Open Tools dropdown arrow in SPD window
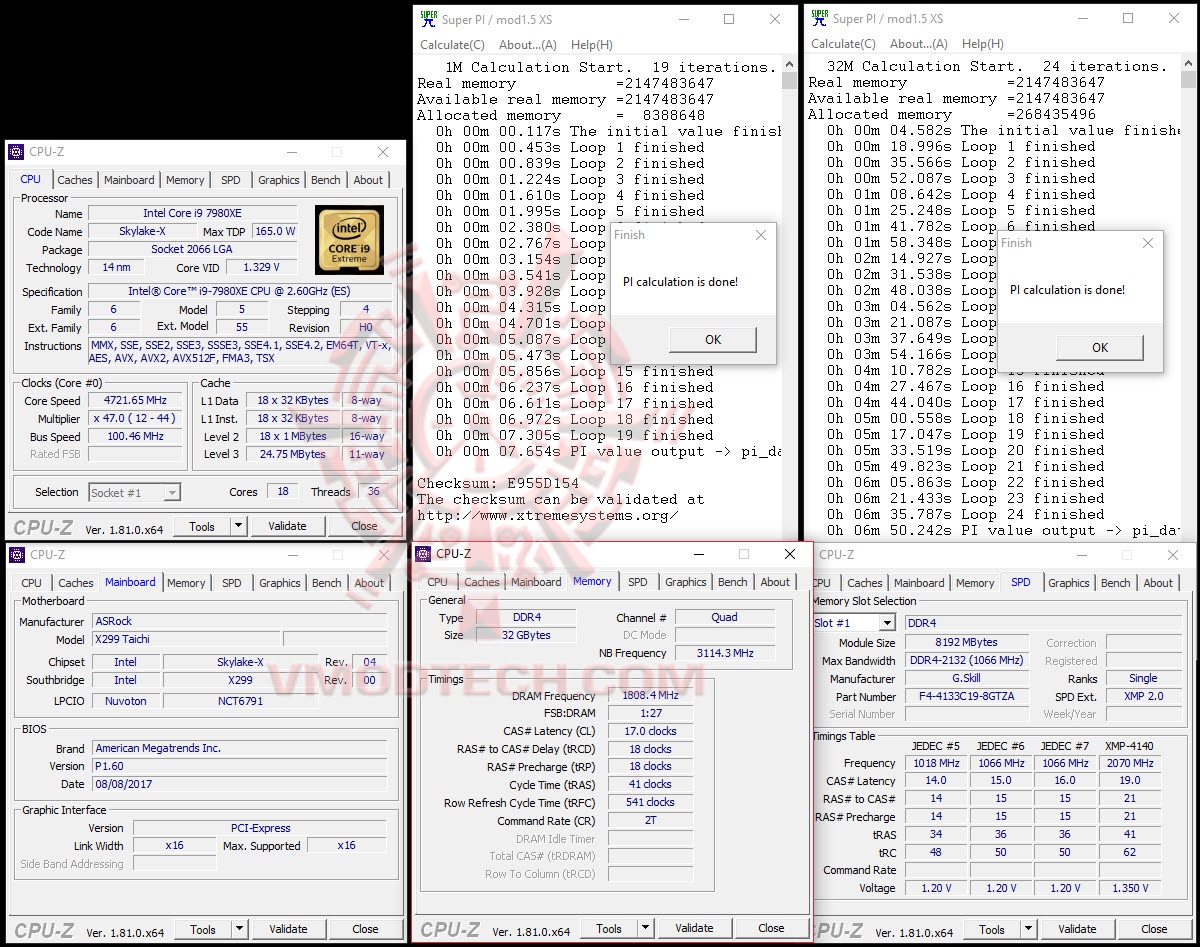This screenshot has width=1200, height=947. [x=1029, y=929]
